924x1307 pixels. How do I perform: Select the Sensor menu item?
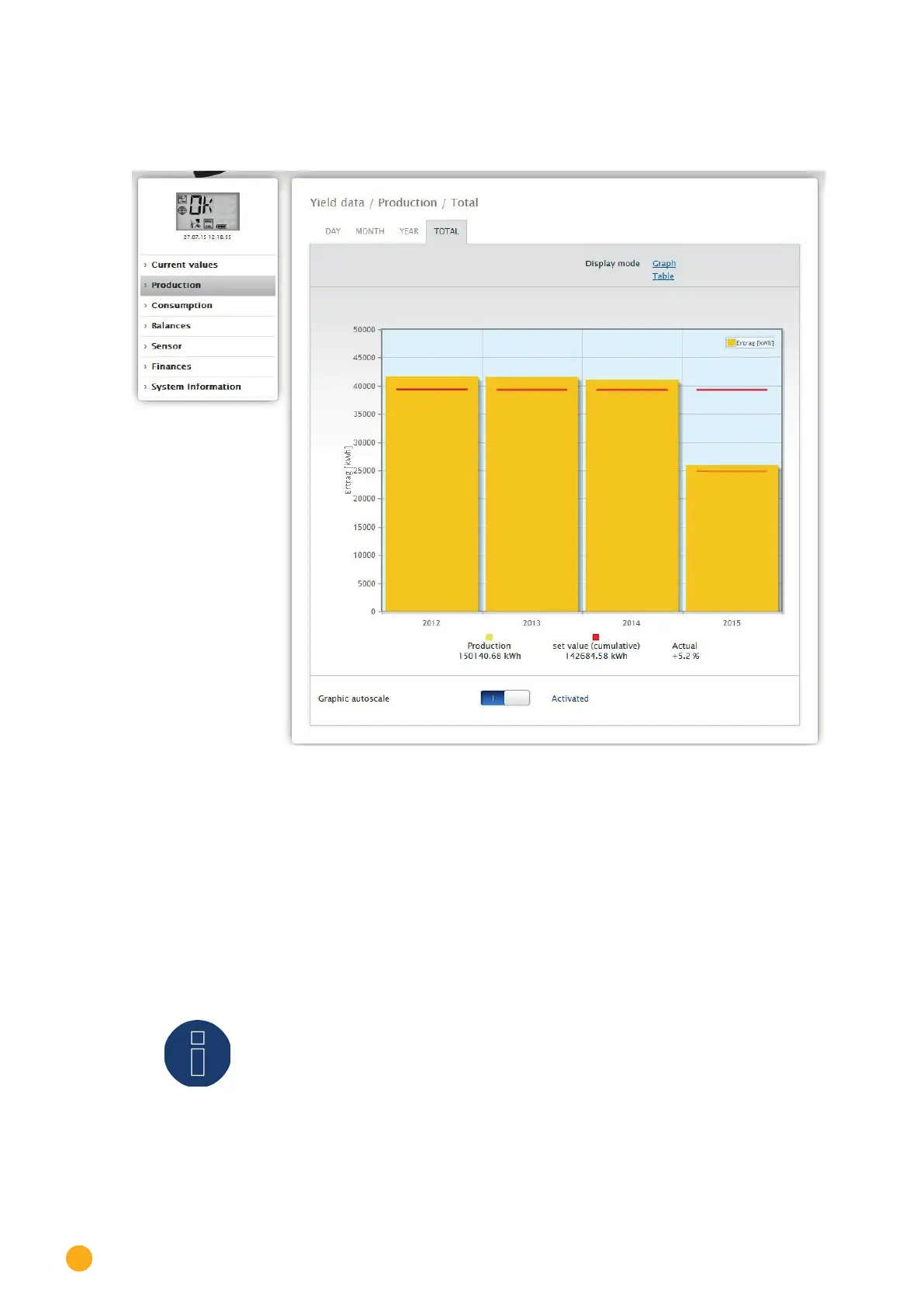(x=167, y=346)
